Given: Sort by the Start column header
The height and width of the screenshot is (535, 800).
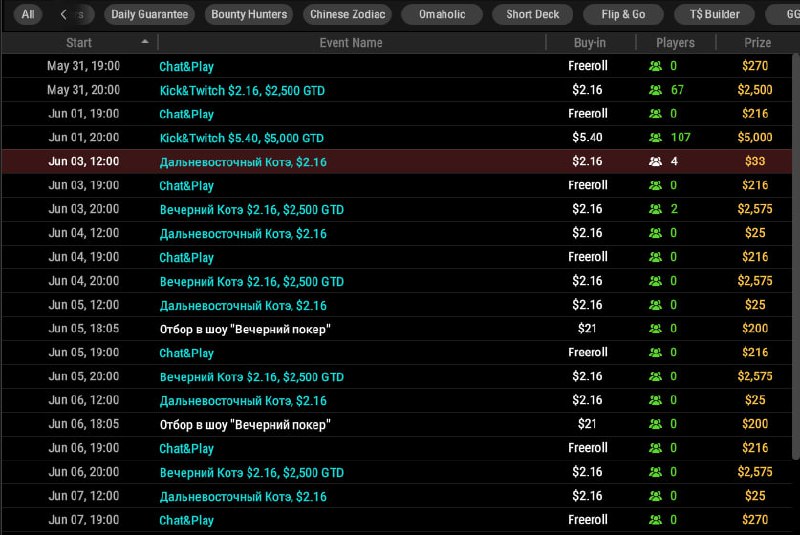Looking at the screenshot, I should click(x=79, y=43).
